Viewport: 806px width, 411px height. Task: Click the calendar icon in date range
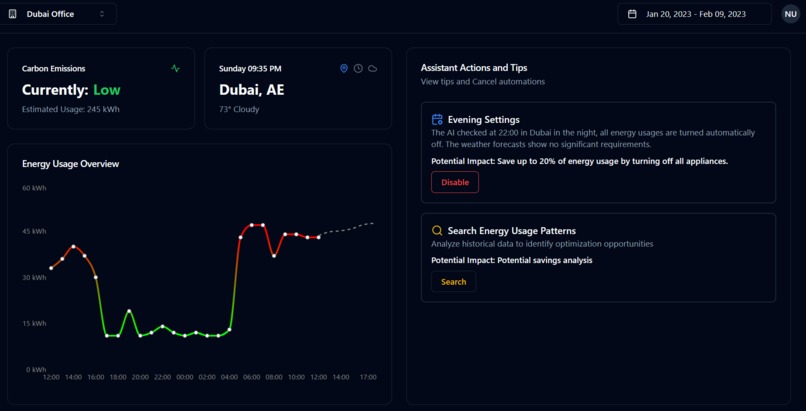pos(632,14)
